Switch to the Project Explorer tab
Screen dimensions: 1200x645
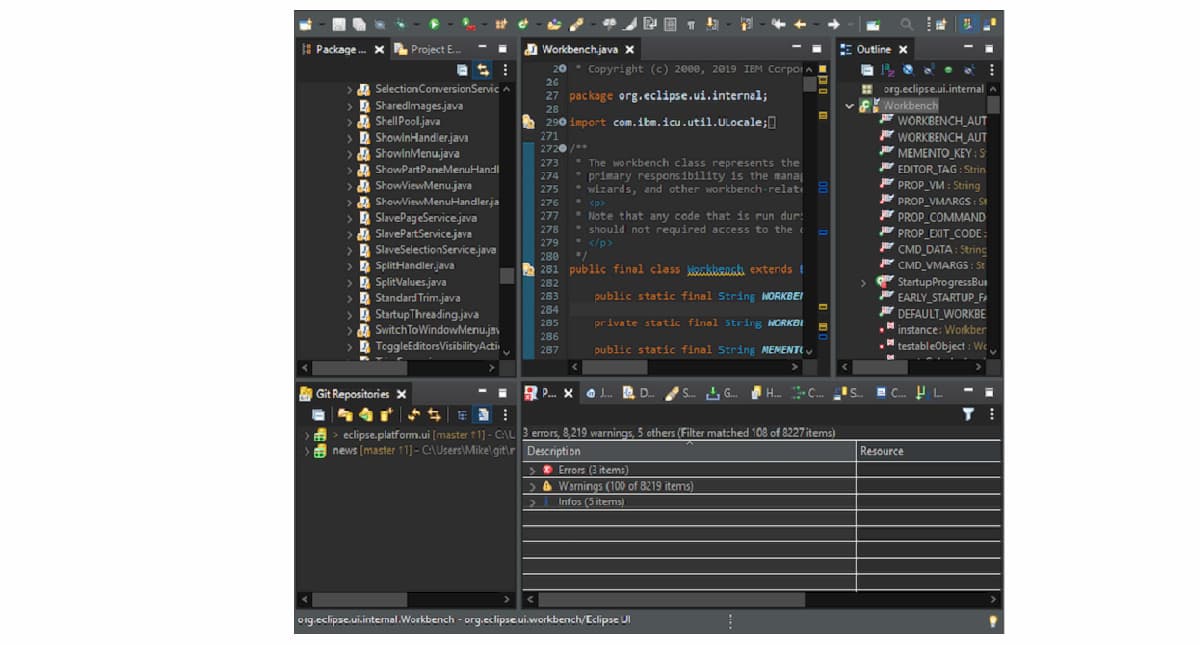[428, 49]
